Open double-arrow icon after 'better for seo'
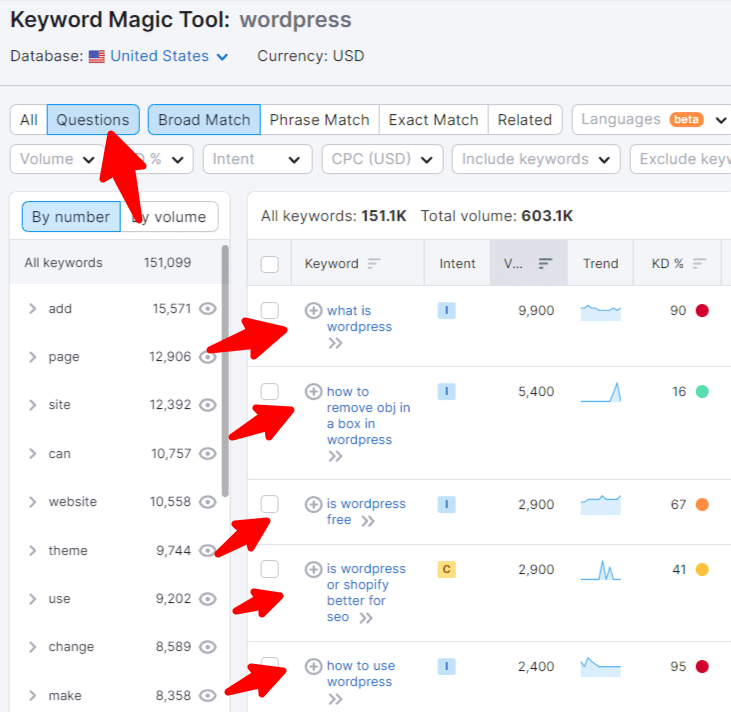The image size is (731, 712). (366, 618)
